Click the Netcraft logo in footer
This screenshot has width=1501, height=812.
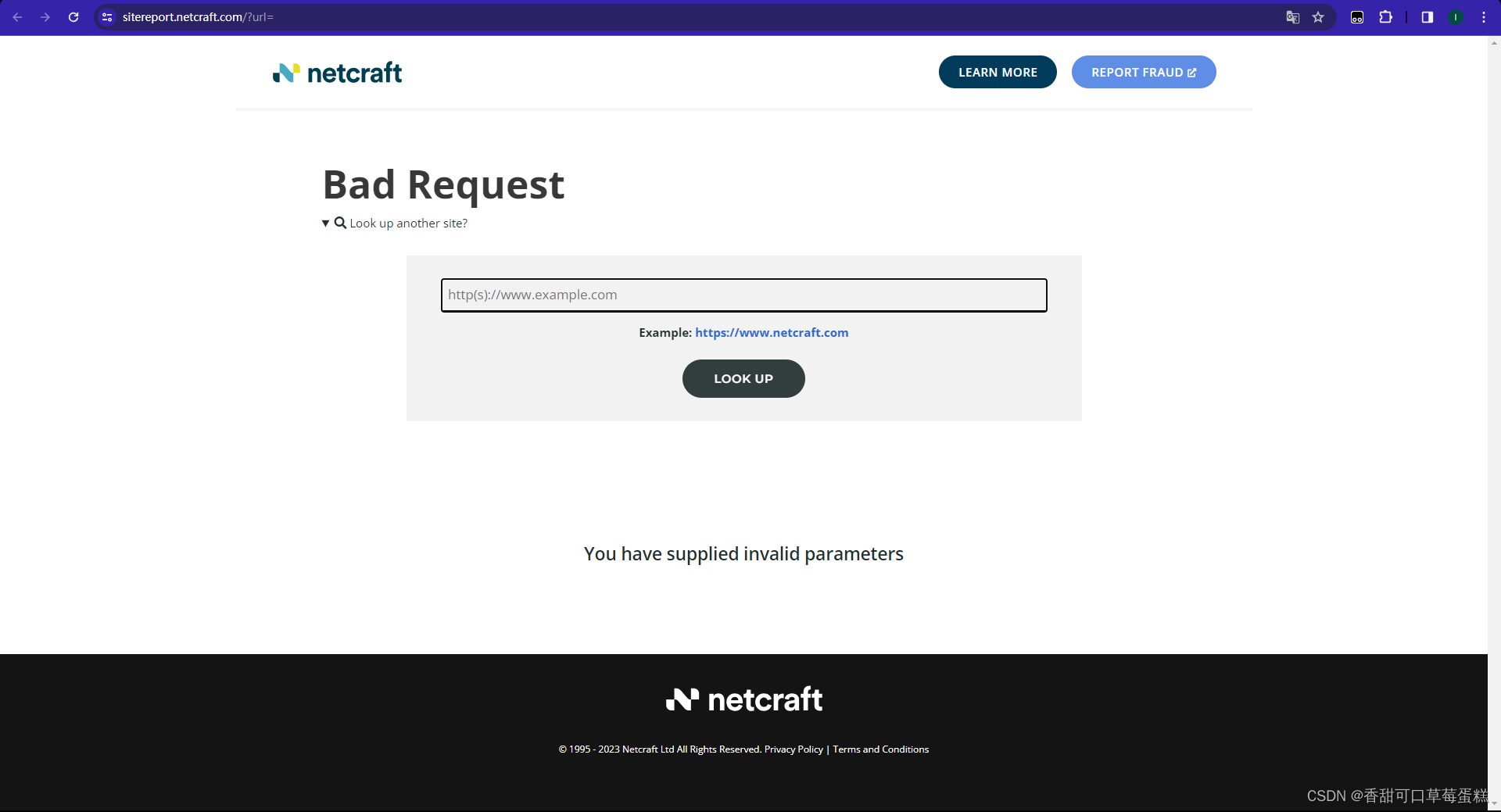point(743,699)
